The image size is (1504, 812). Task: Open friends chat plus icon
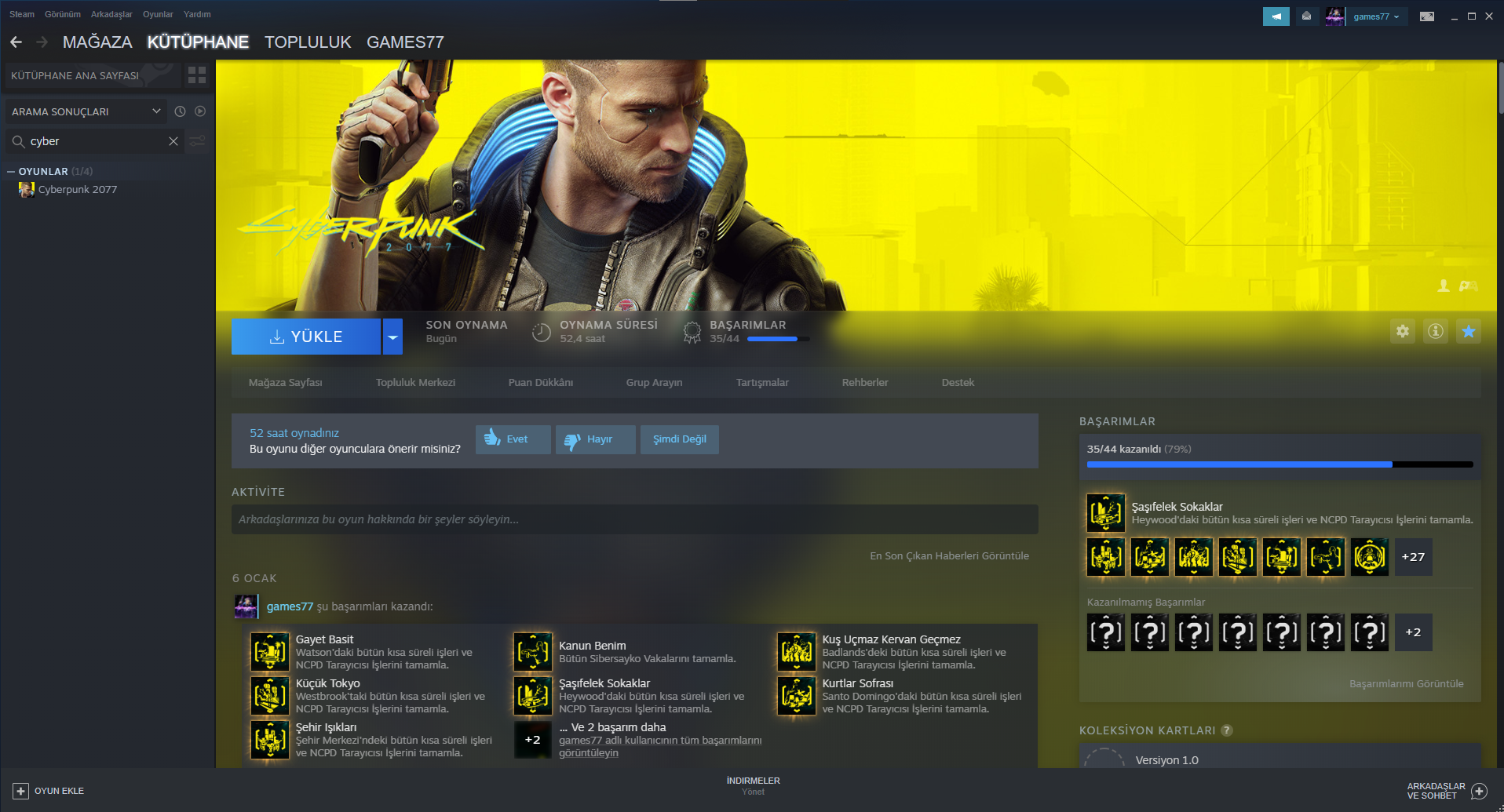click(1480, 791)
